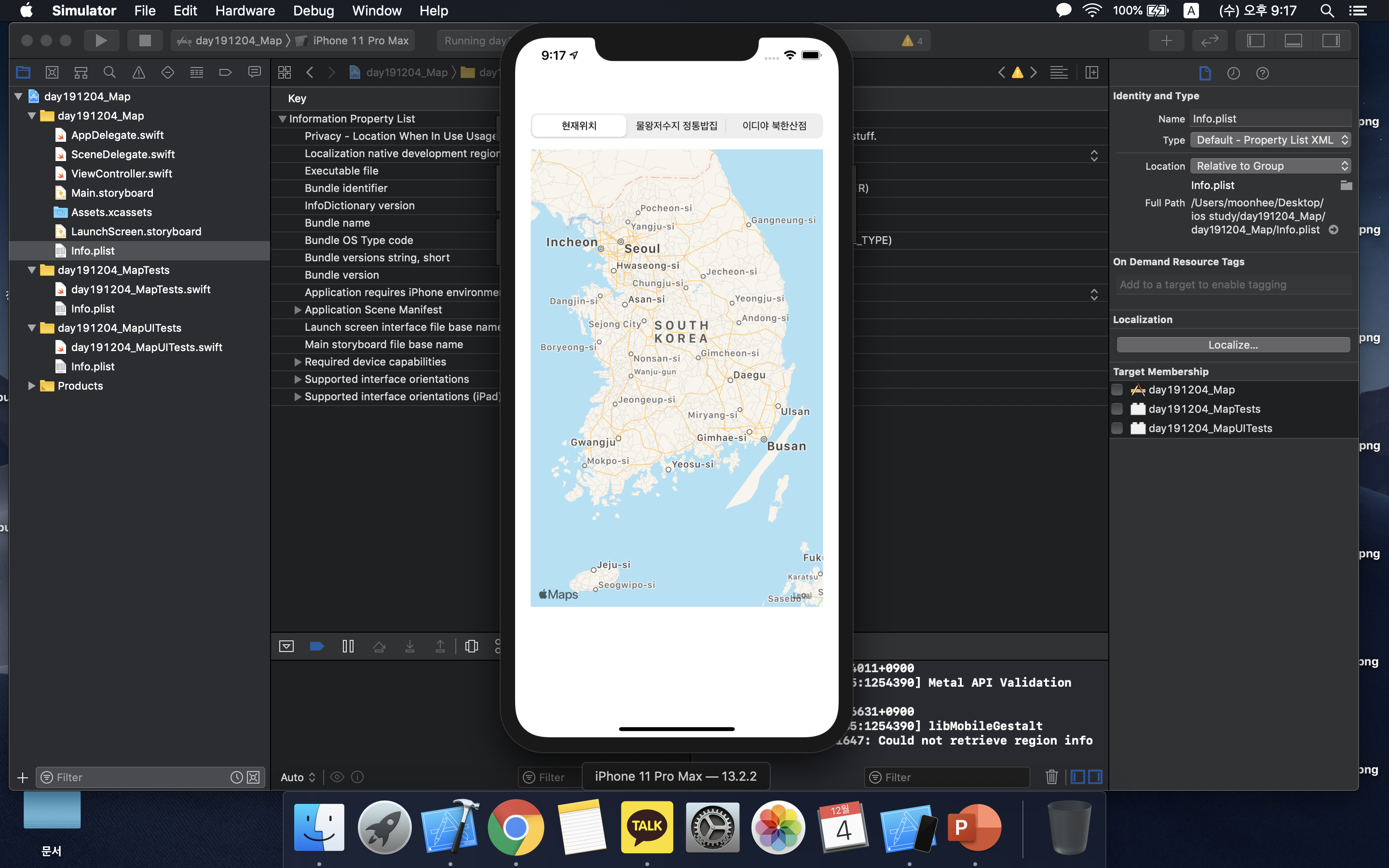
Task: Open the Type Property List XML dropdown
Action: pos(1269,140)
